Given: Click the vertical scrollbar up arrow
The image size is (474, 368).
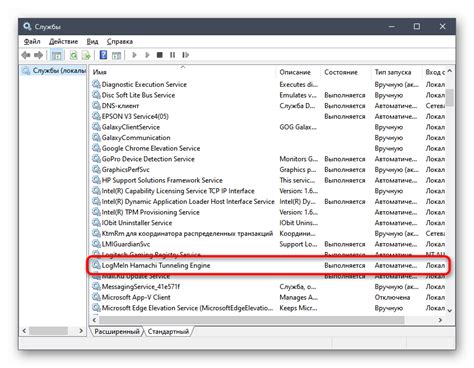Looking at the screenshot, I should [450, 71].
